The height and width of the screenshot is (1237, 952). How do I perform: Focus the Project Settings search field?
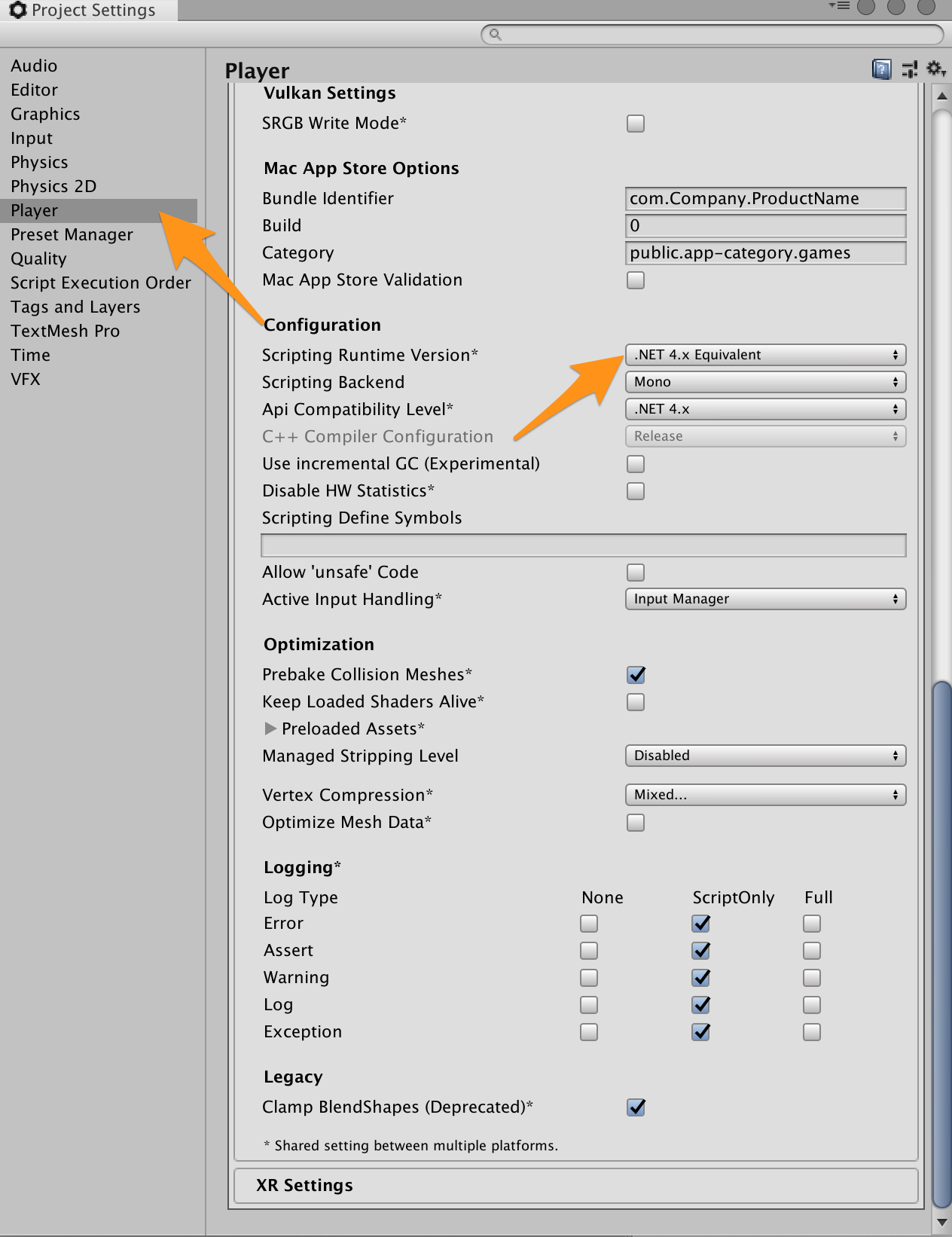coord(712,34)
